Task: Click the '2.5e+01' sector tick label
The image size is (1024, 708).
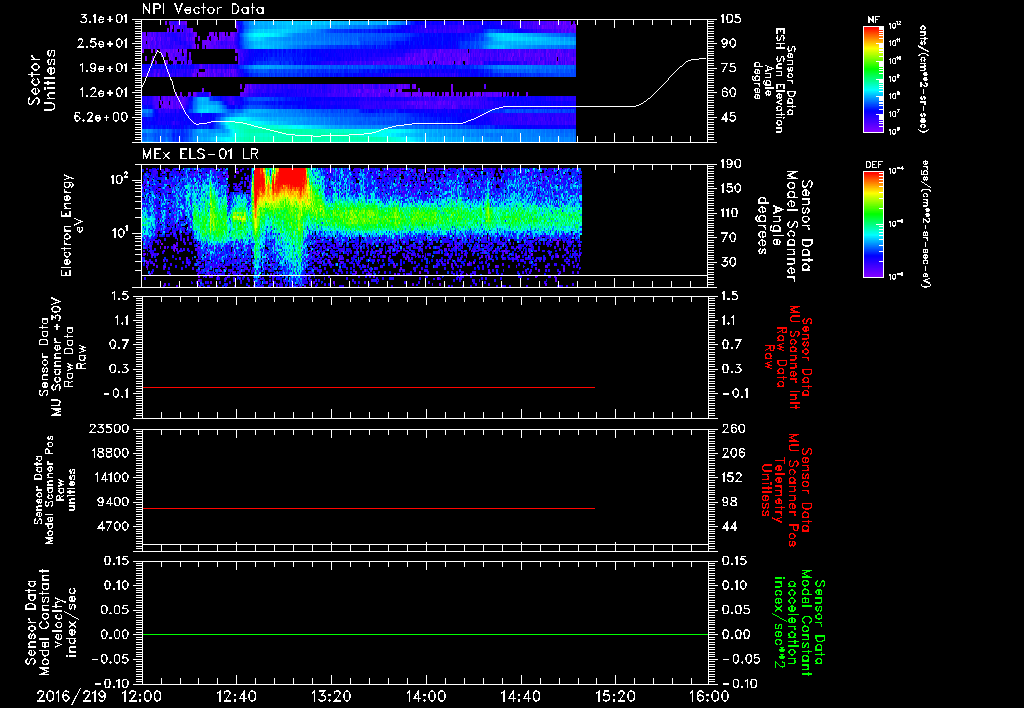Action: coord(103,43)
